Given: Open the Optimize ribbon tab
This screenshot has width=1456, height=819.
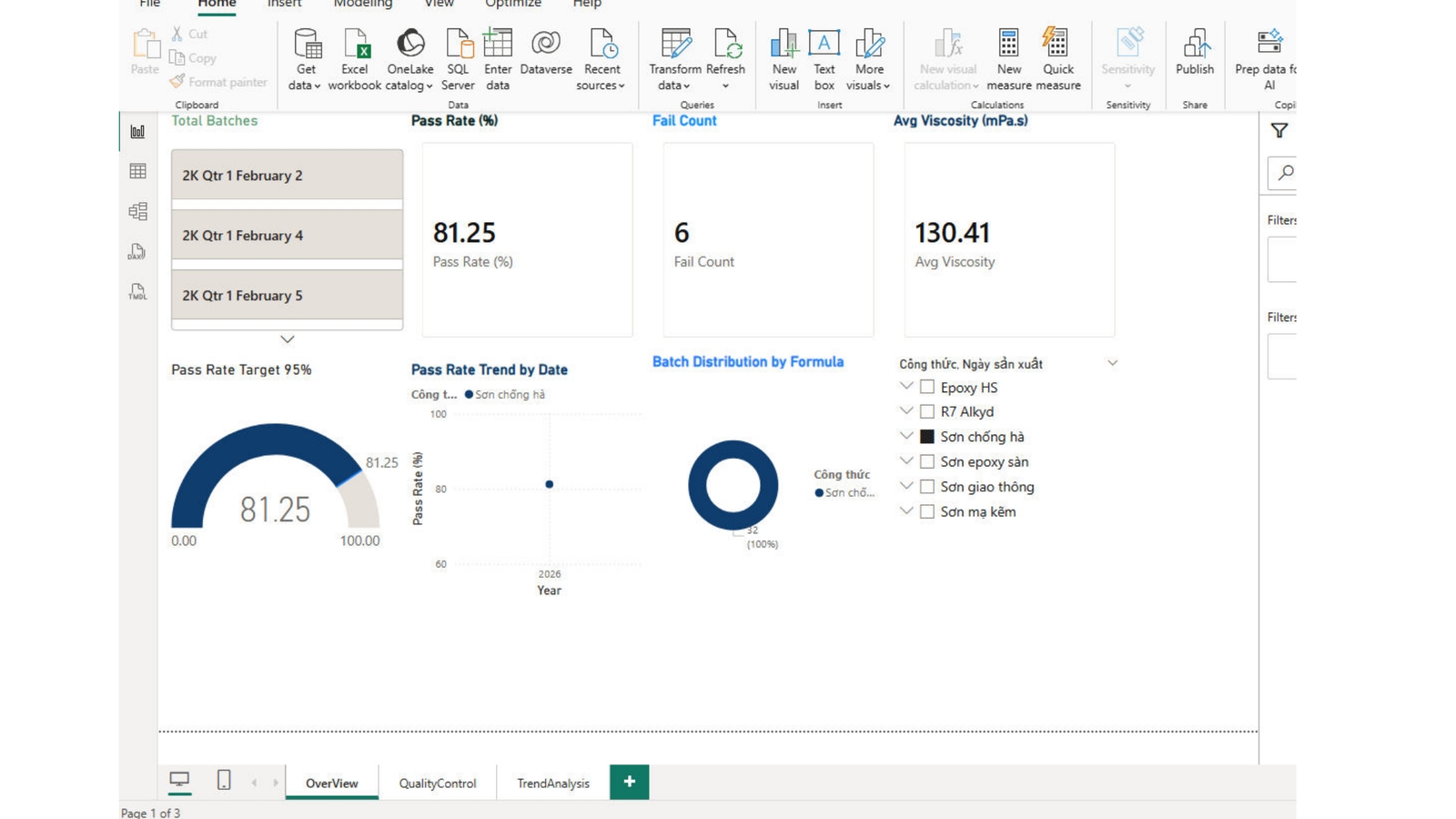Looking at the screenshot, I should 513,5.
